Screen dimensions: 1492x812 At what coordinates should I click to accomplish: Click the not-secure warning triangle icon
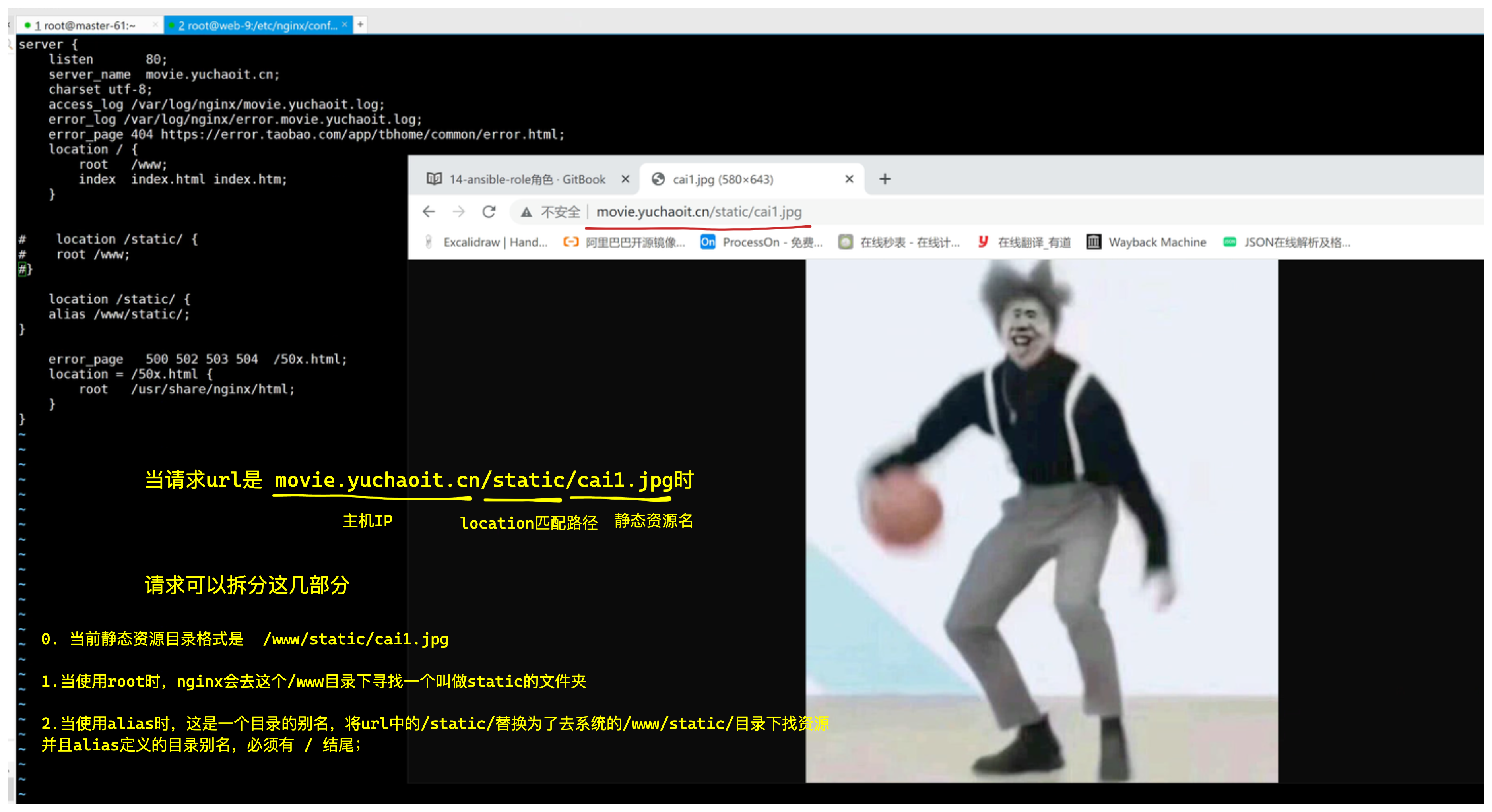526,213
